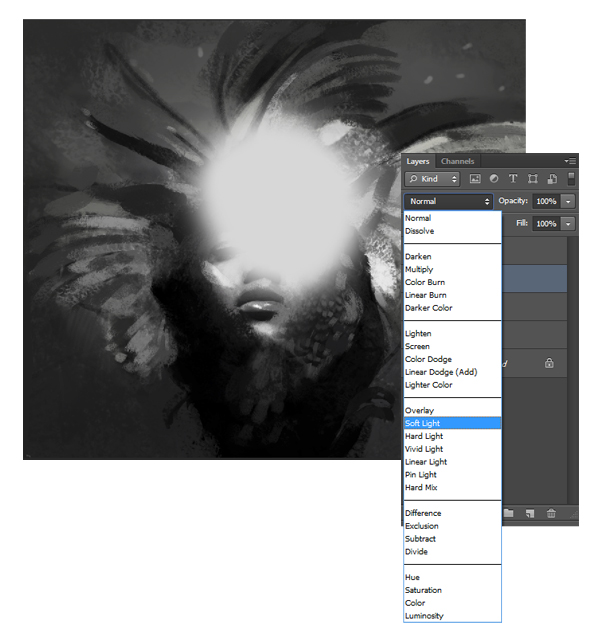Screen dimensions: 600x643
Task: Choose Lighter Color blend mode
Action: click(452, 385)
